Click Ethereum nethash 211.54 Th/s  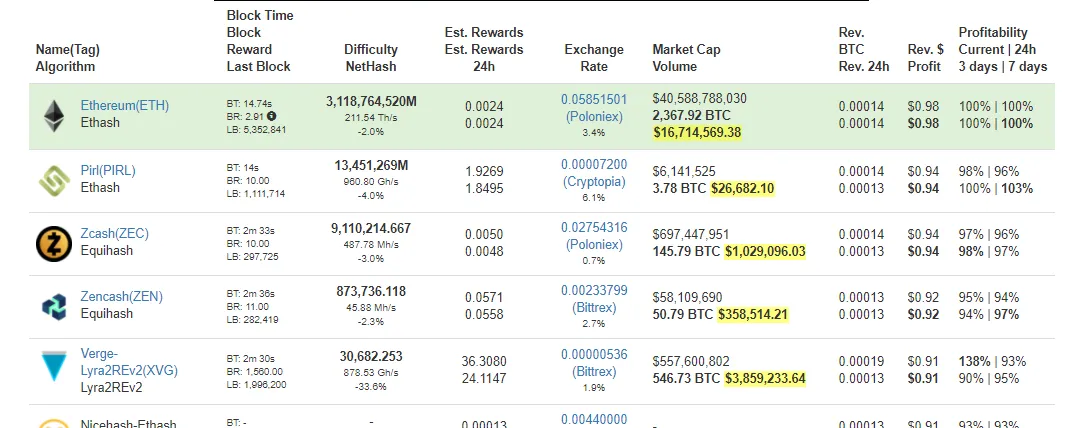tap(371, 118)
